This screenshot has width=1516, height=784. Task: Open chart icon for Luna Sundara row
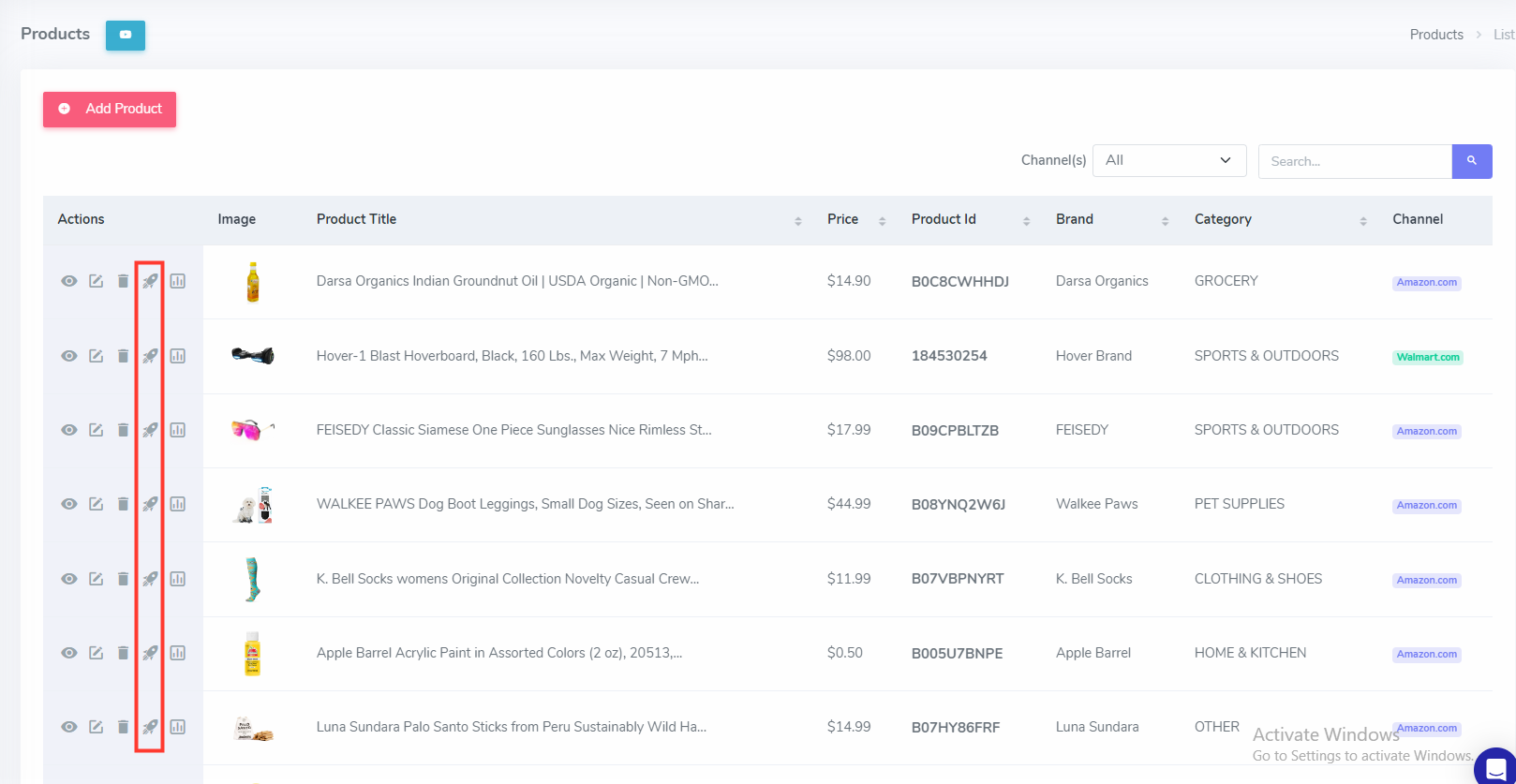click(x=178, y=727)
